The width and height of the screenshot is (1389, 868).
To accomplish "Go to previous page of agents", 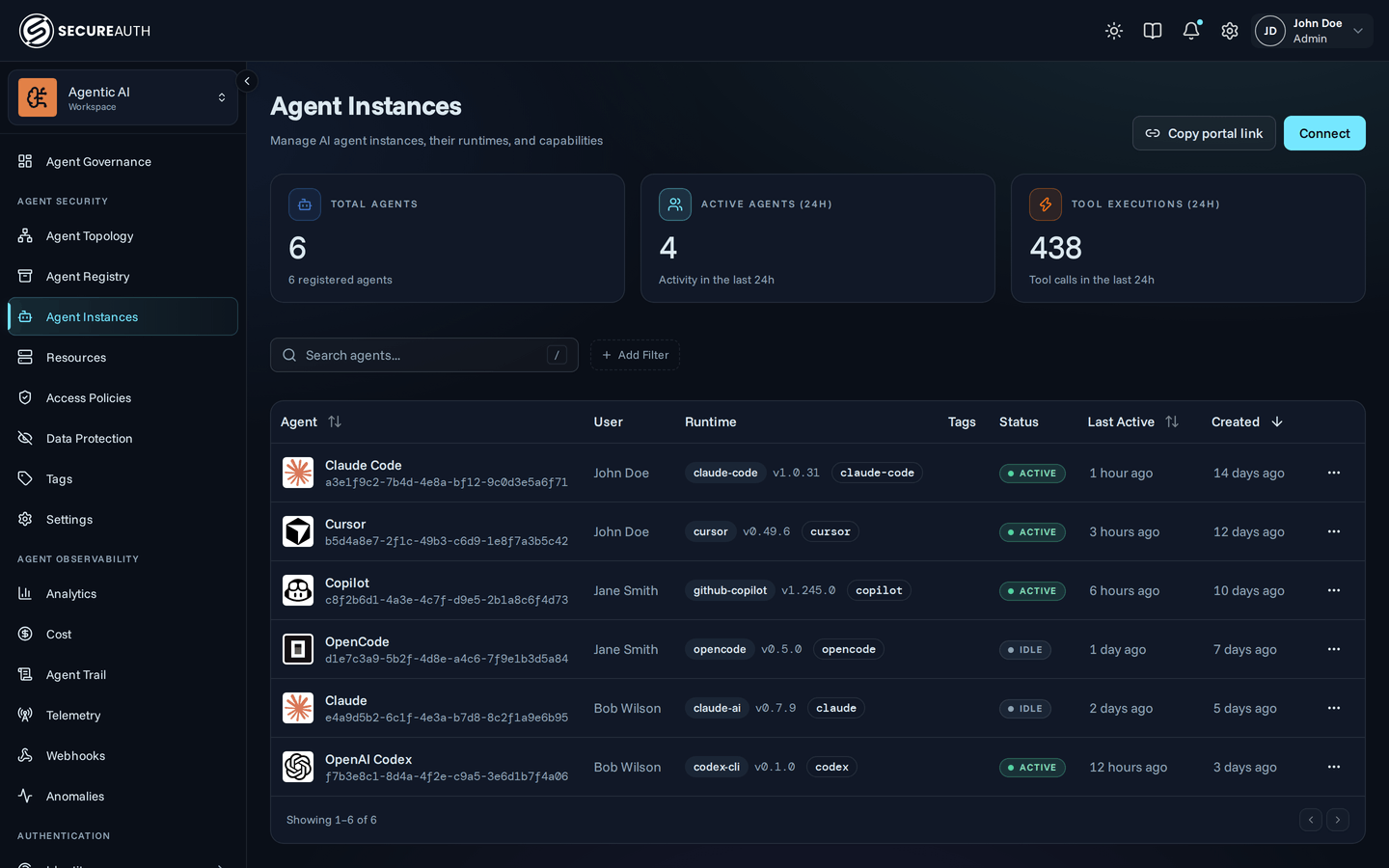I will [x=1311, y=820].
